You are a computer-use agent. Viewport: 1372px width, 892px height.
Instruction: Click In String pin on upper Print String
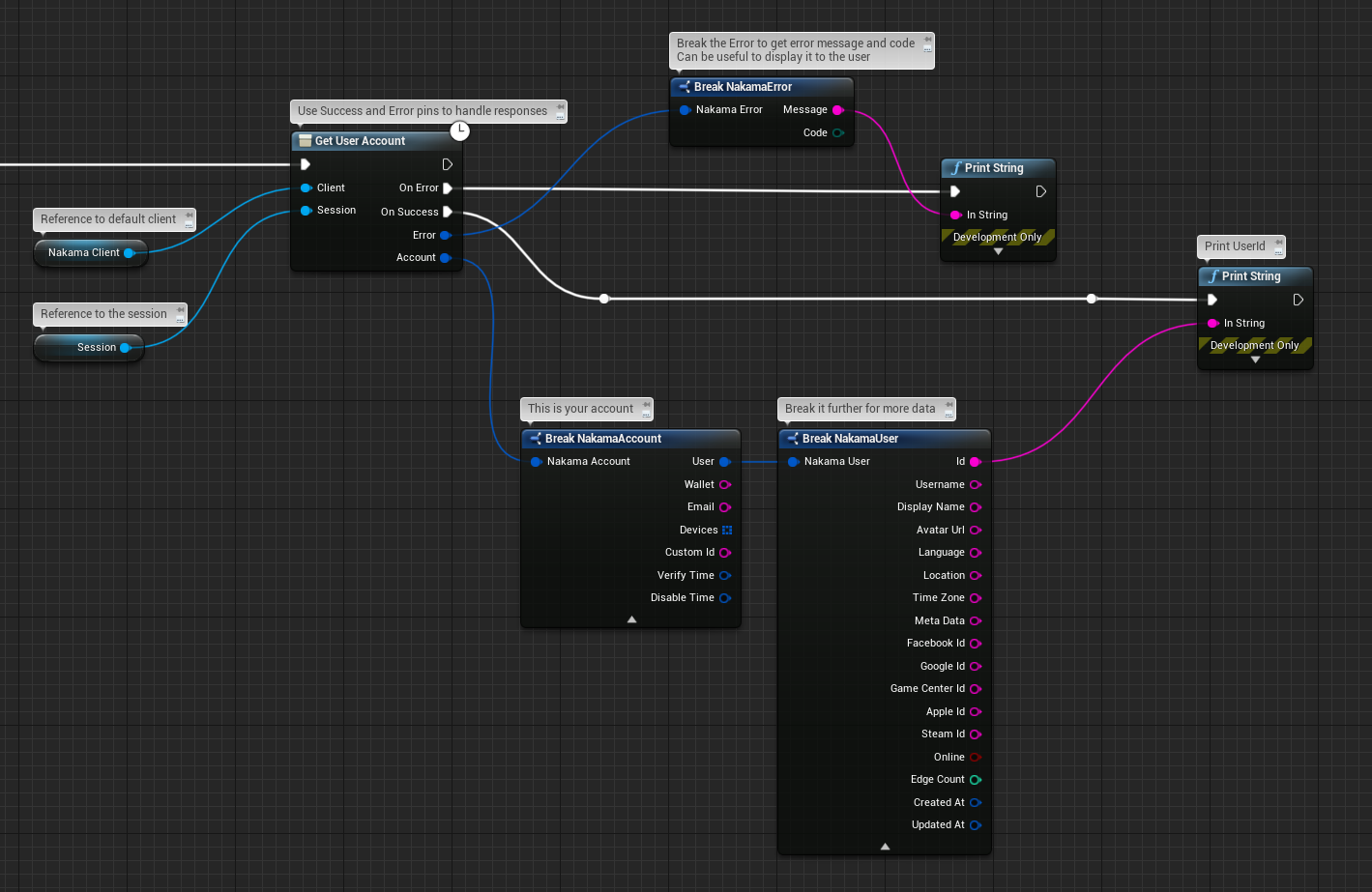(955, 216)
